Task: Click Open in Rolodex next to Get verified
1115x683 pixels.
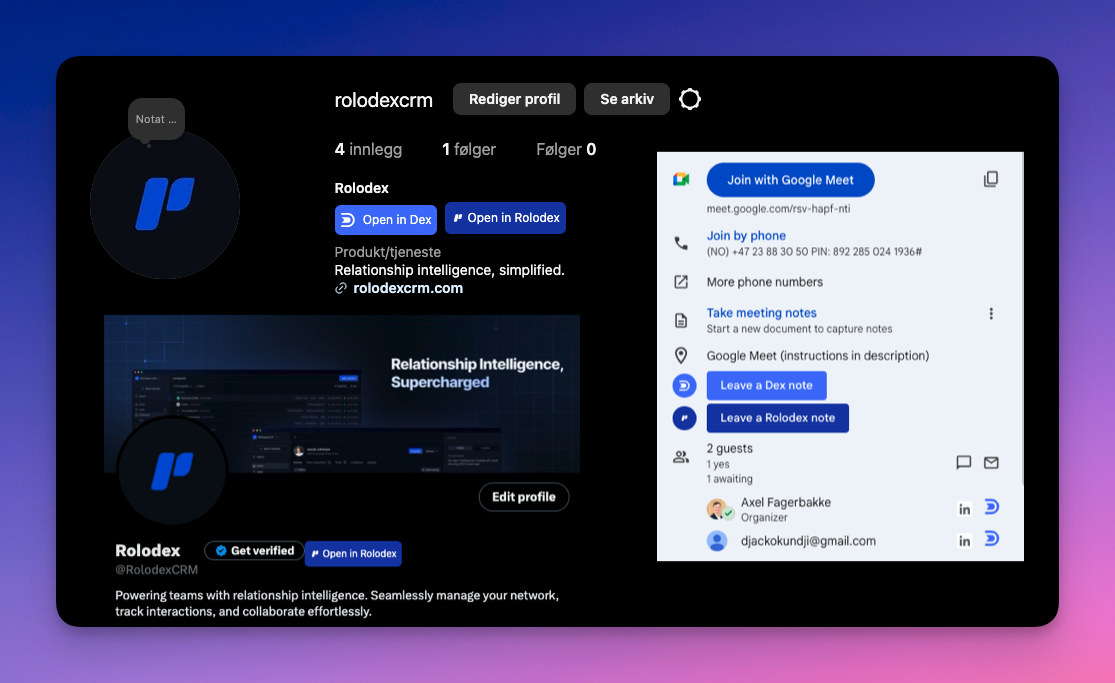Action: pyautogui.click(x=353, y=554)
